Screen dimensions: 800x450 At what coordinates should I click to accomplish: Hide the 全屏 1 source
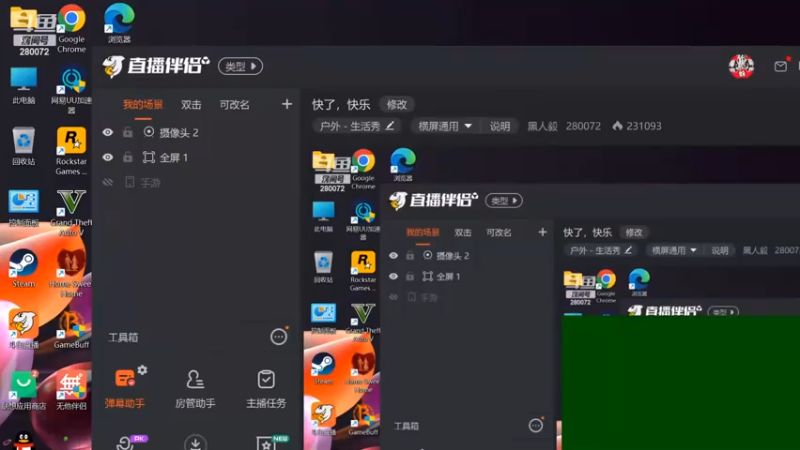108,157
